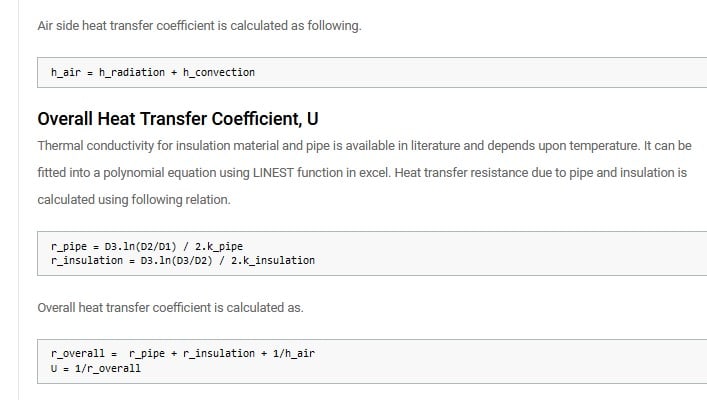This screenshot has height=400, width=707.
Task: Click the r_pipe formula line
Action: (x=147, y=246)
